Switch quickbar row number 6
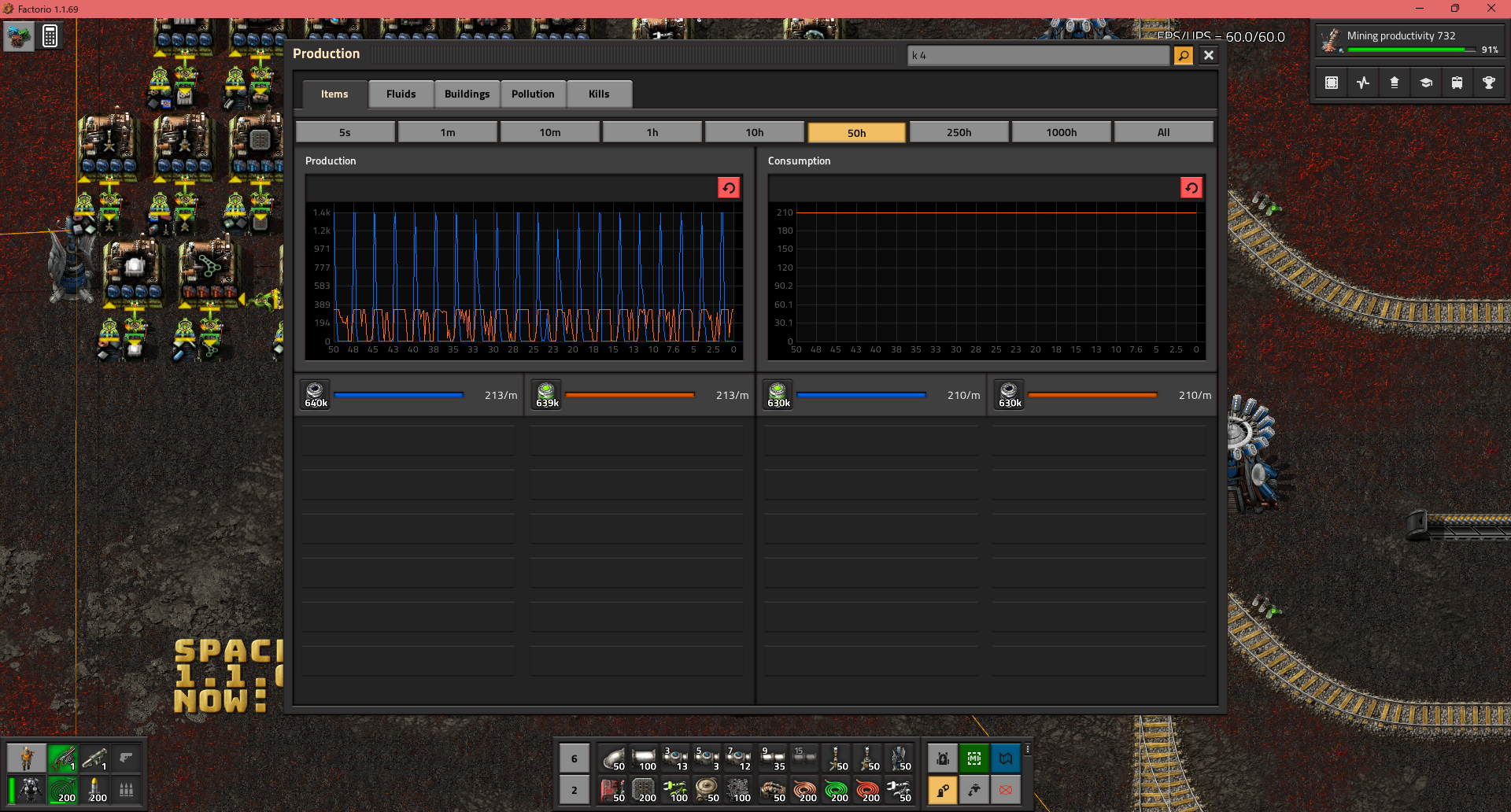Image resolution: width=1511 pixels, height=812 pixels. (x=574, y=758)
